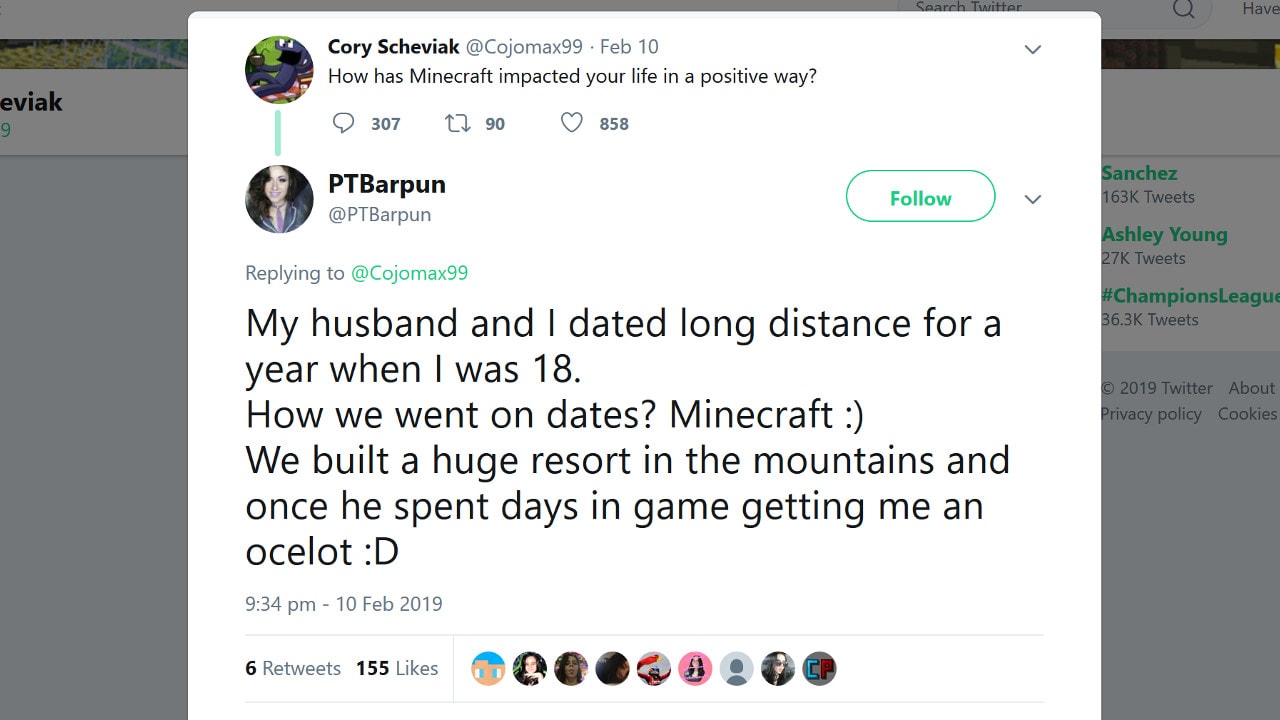Open the Privacy policy footer link
Screen dimensions: 1280x720
click(x=1151, y=414)
